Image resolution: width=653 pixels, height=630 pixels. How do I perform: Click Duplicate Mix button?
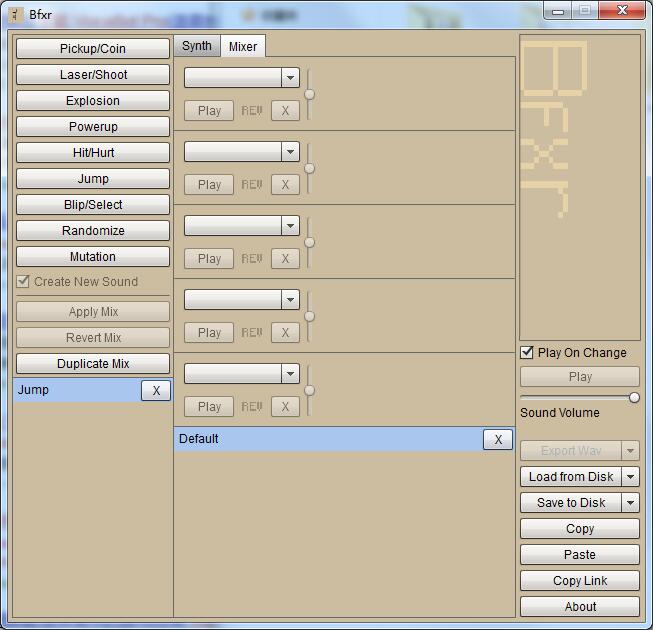(x=93, y=364)
